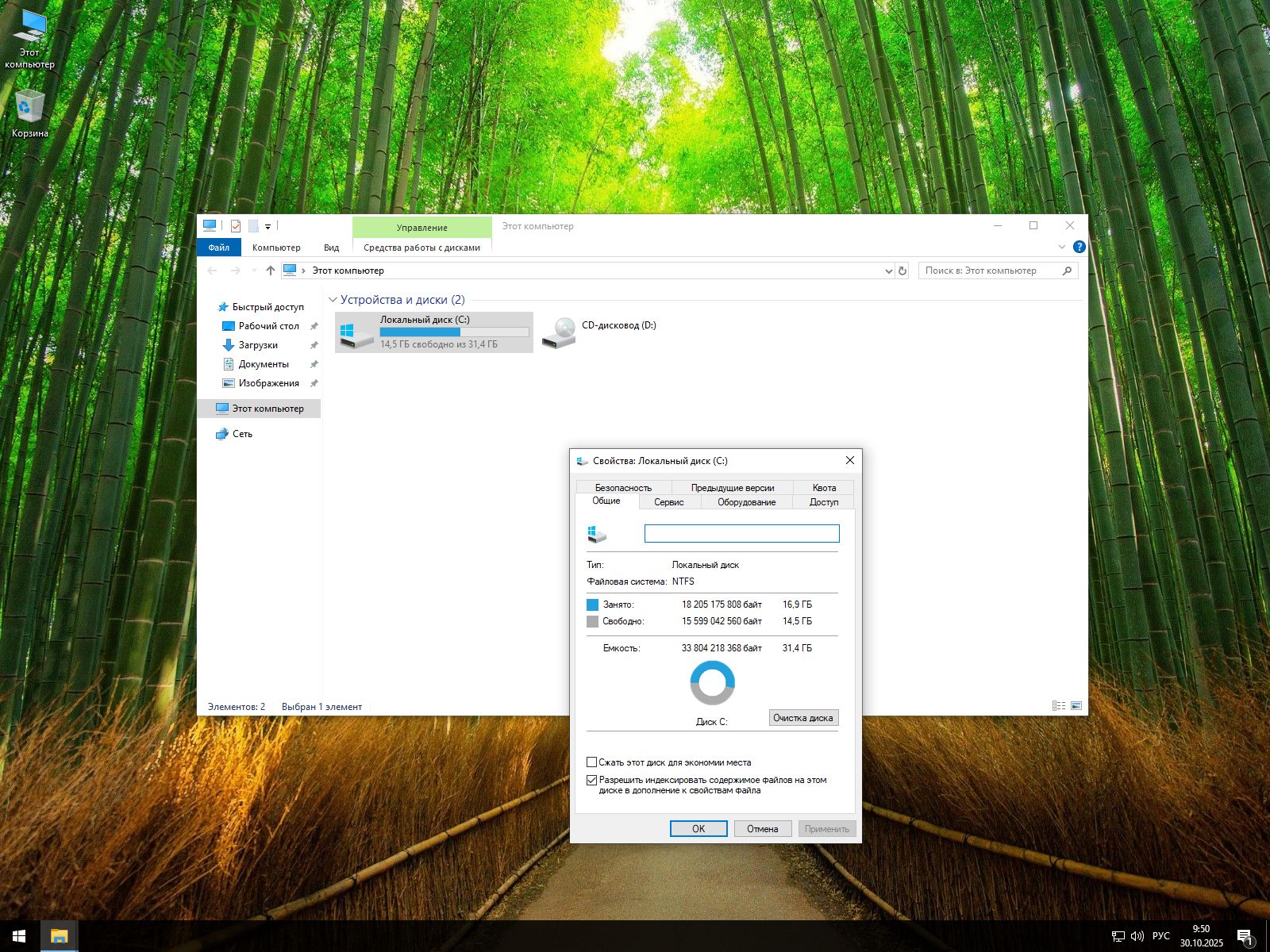This screenshot has width=1270, height=952.
Task: Expand the ribbon with the chevron
Action: pos(1062,247)
